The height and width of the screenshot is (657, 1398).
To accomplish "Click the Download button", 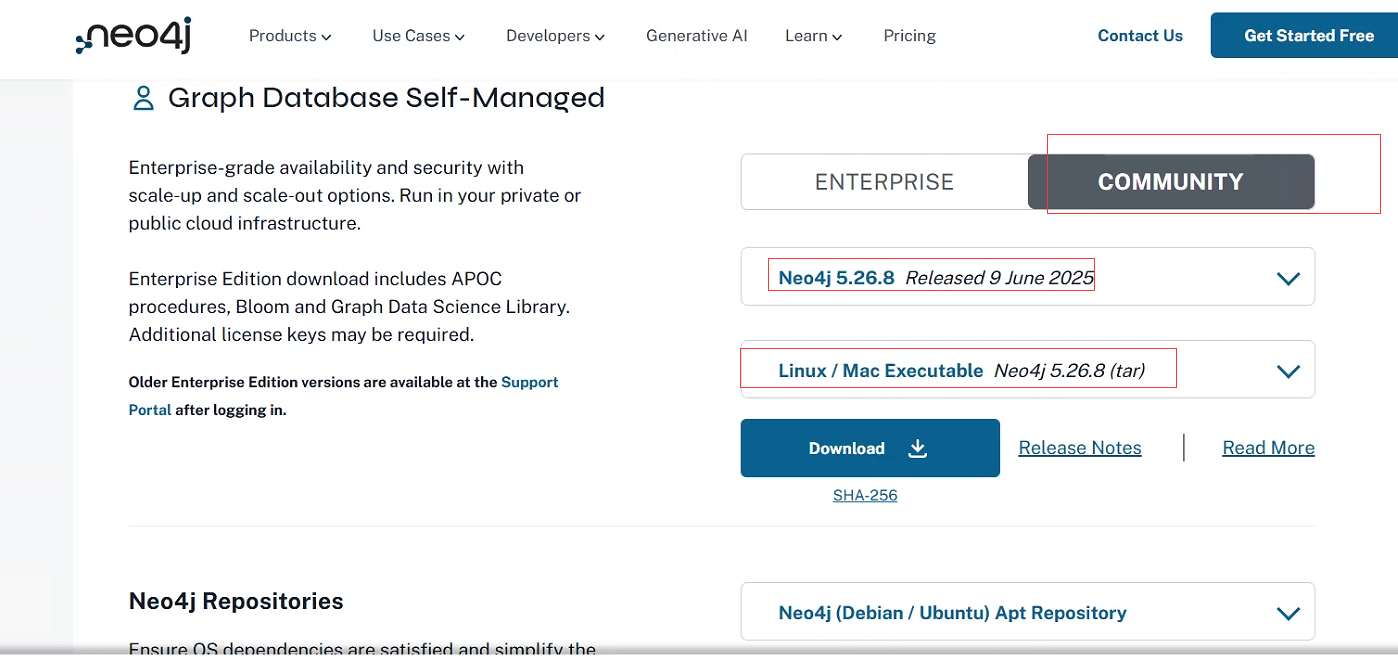I will pos(869,448).
